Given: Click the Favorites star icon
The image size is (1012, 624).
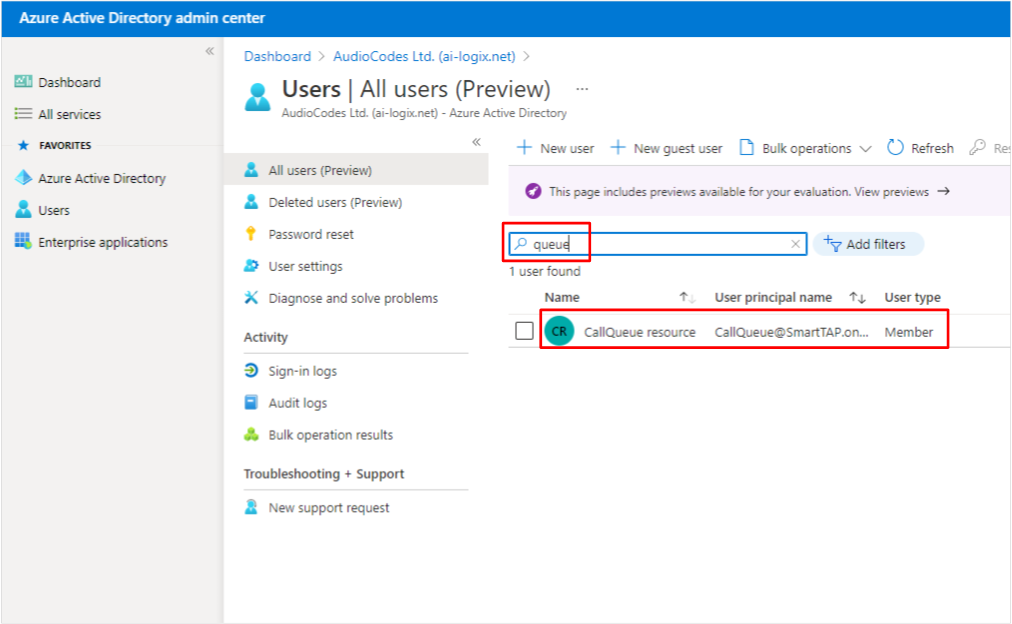Looking at the screenshot, I should 23,145.
